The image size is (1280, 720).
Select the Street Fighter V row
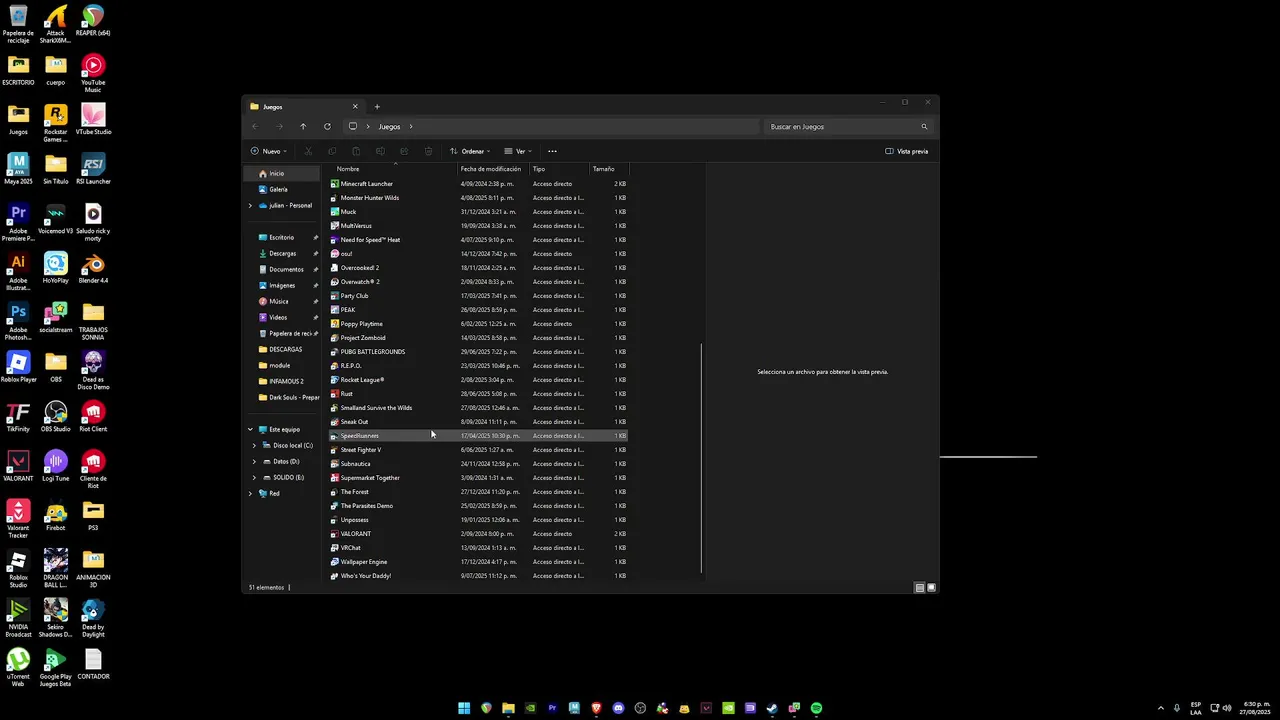478,450
